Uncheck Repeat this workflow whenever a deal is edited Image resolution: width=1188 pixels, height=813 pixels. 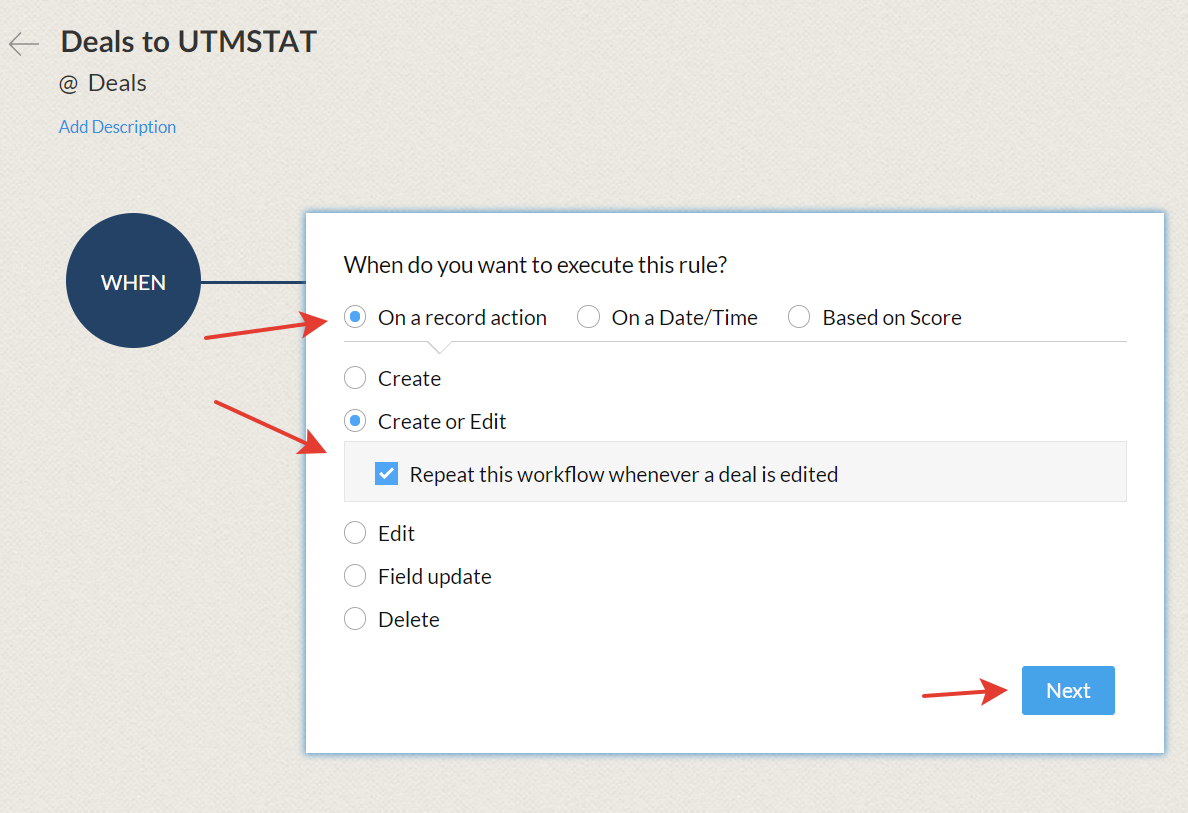[387, 474]
